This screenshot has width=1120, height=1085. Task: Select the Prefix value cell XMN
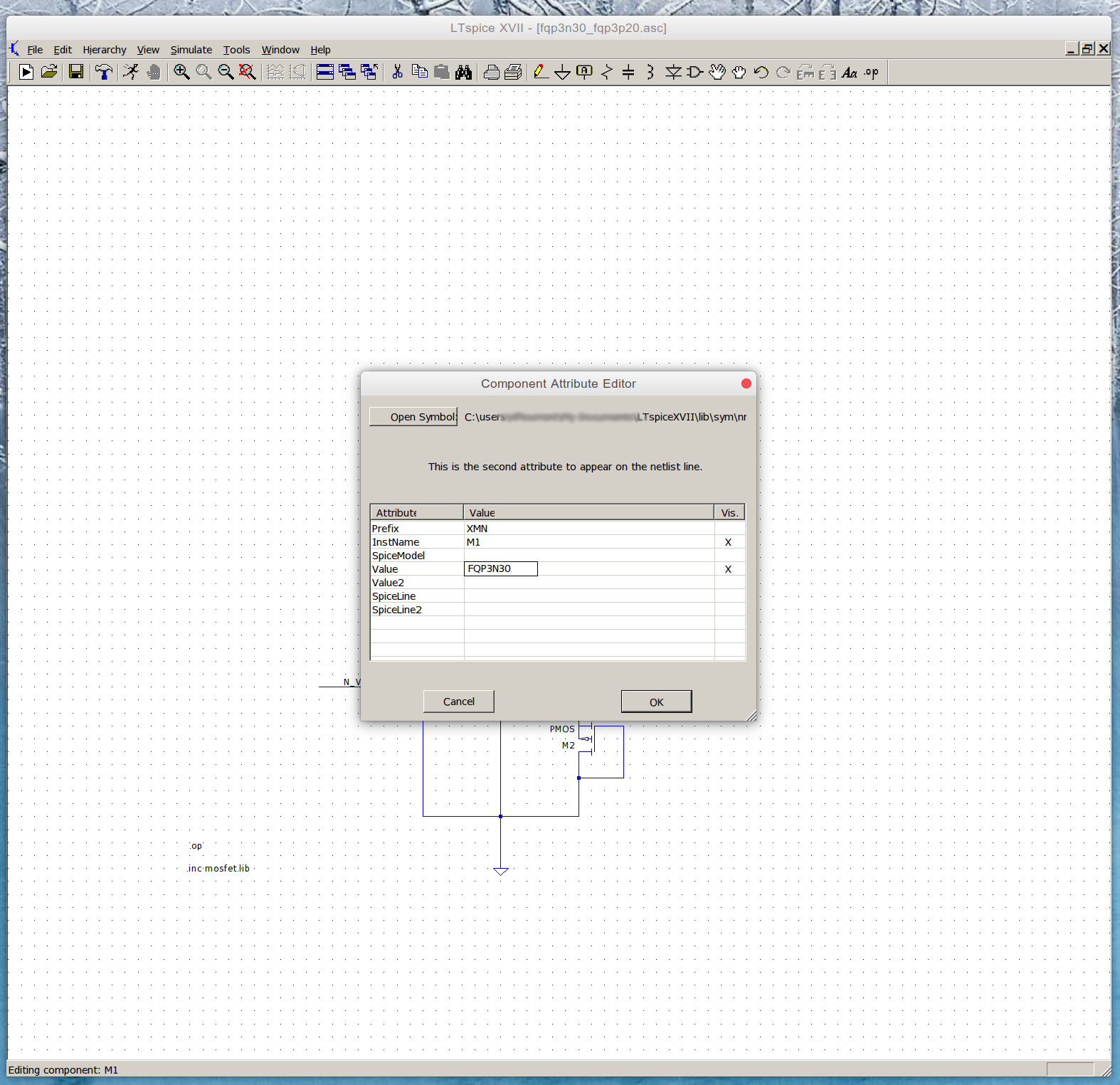[589, 529]
